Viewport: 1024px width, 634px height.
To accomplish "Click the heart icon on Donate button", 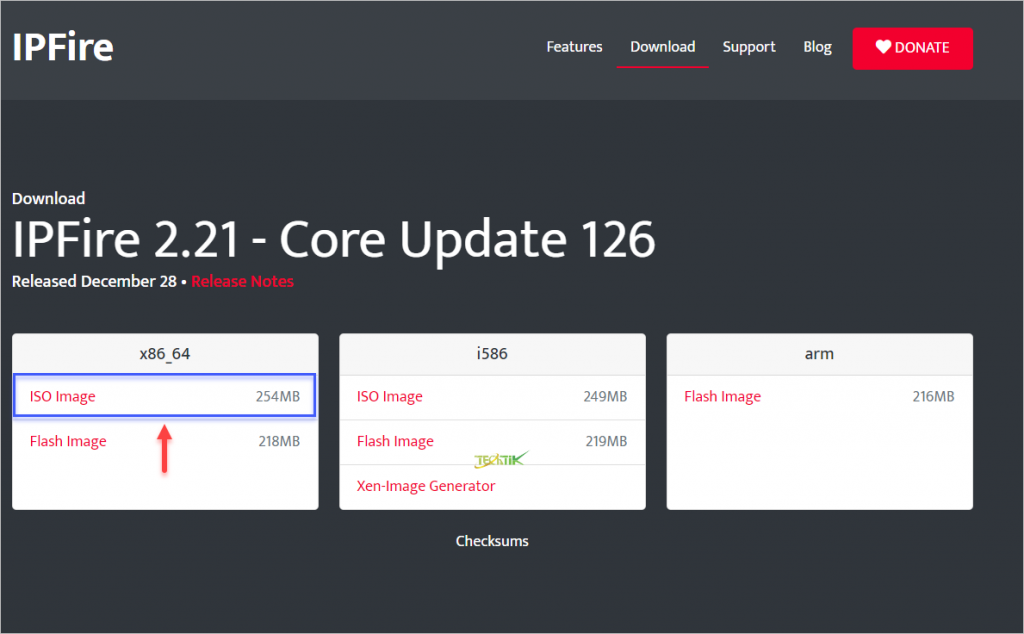I will (883, 47).
